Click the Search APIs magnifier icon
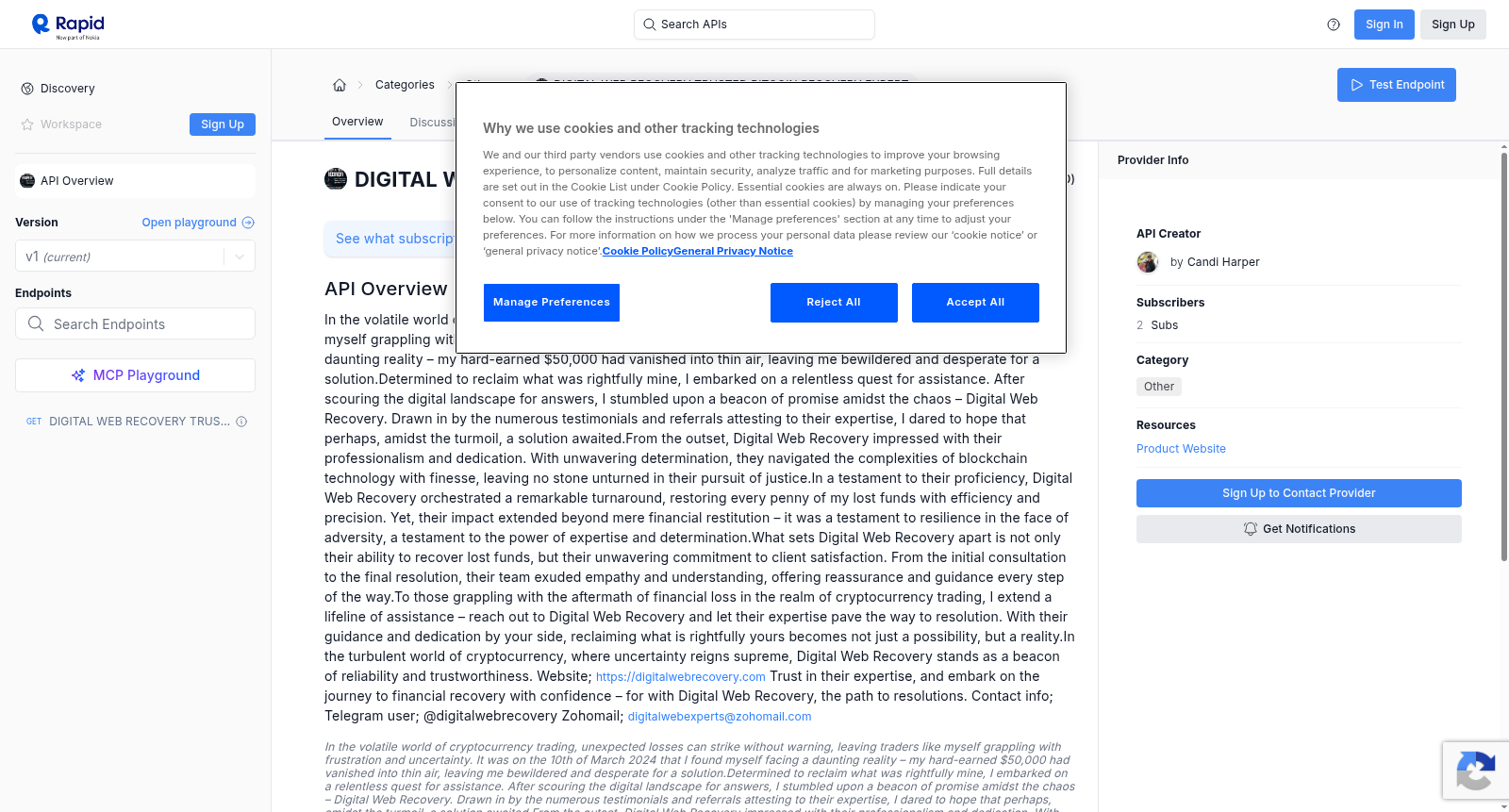The width and height of the screenshot is (1509, 812). 649,25
